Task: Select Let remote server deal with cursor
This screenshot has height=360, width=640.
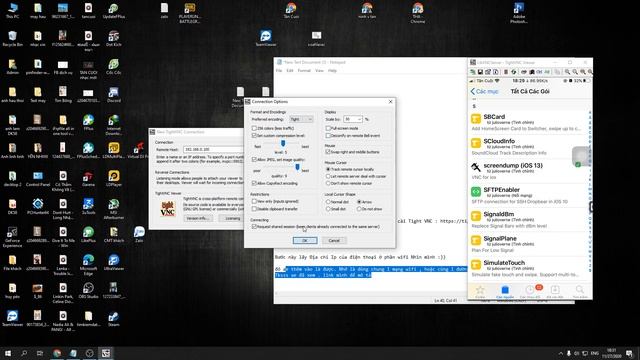Action: point(328,176)
